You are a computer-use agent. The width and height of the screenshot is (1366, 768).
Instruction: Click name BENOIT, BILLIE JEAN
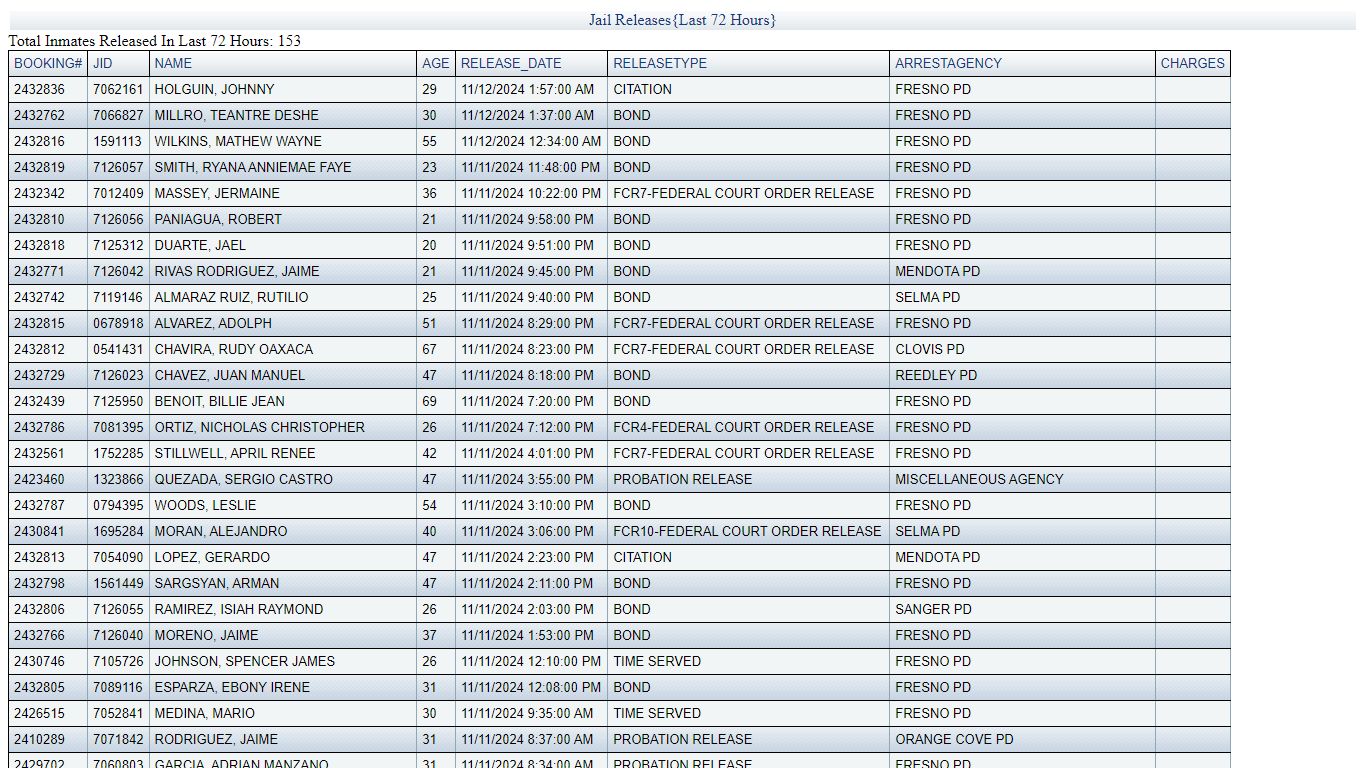(219, 401)
